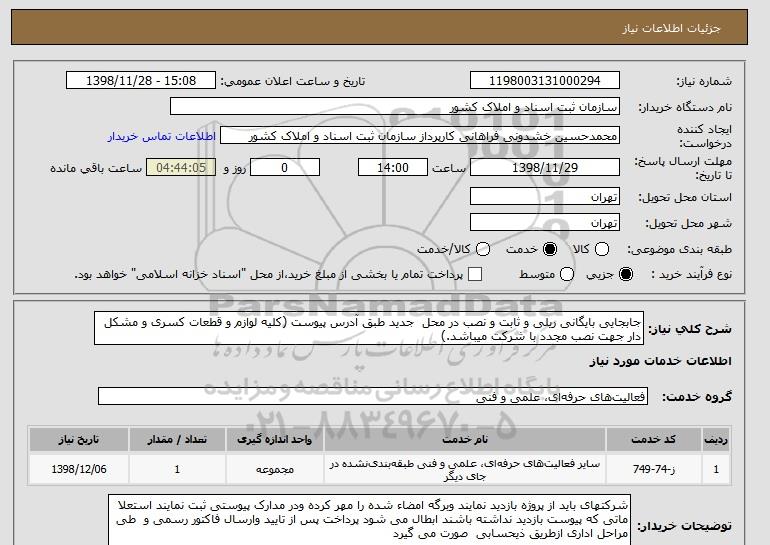Viewport: 770px width, 545px height.
Task: Click the ردیف column header
Action: pos(715,439)
